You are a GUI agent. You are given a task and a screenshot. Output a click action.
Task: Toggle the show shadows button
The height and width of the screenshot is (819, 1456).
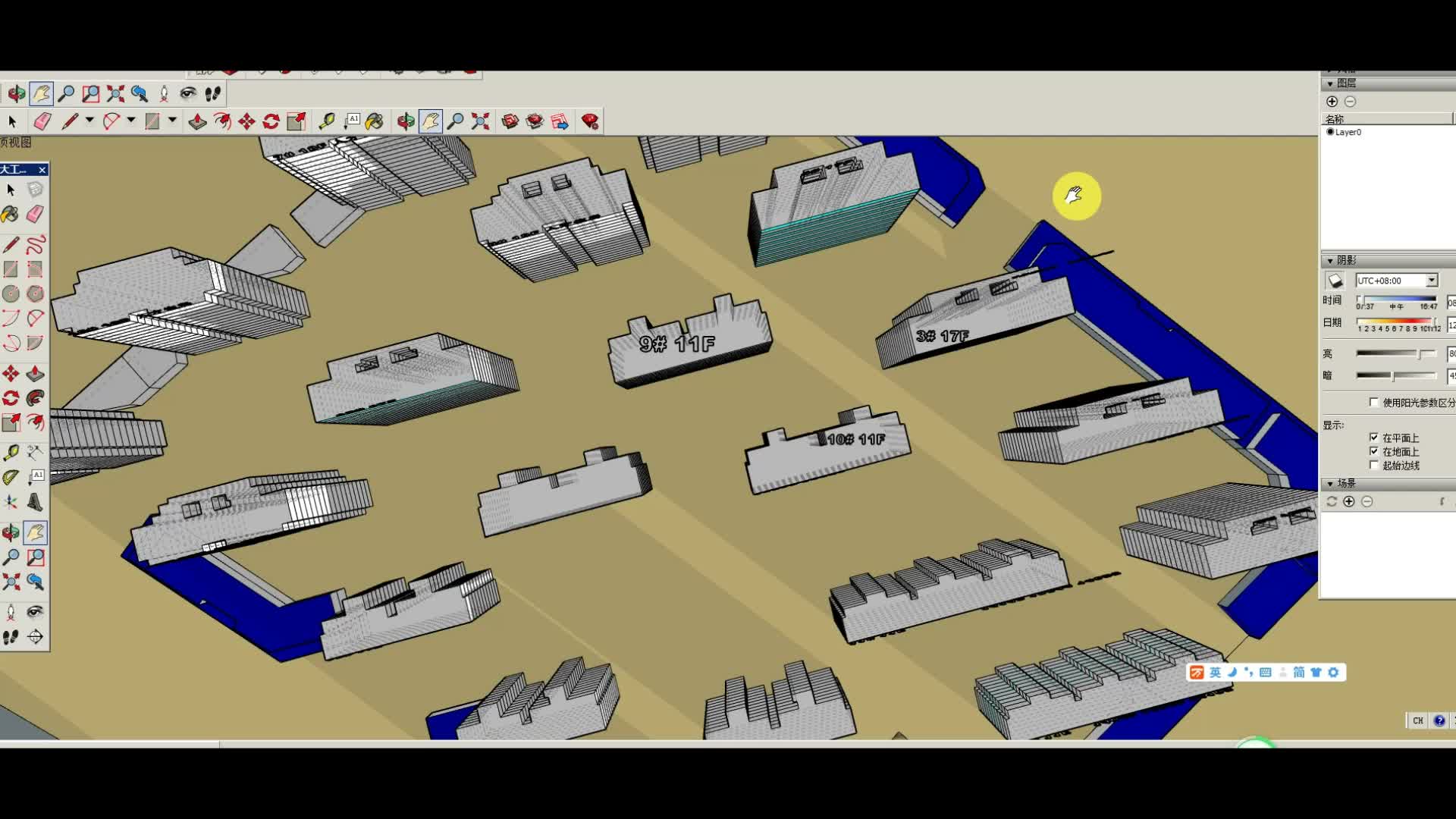tap(1335, 281)
